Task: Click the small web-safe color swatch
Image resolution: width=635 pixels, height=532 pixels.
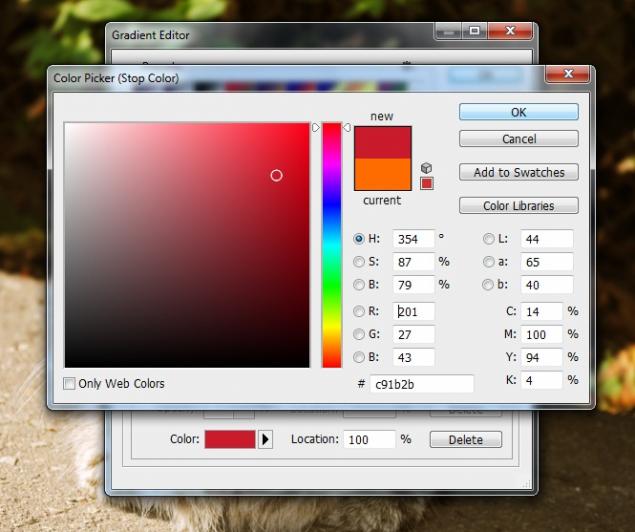Action: (426, 183)
